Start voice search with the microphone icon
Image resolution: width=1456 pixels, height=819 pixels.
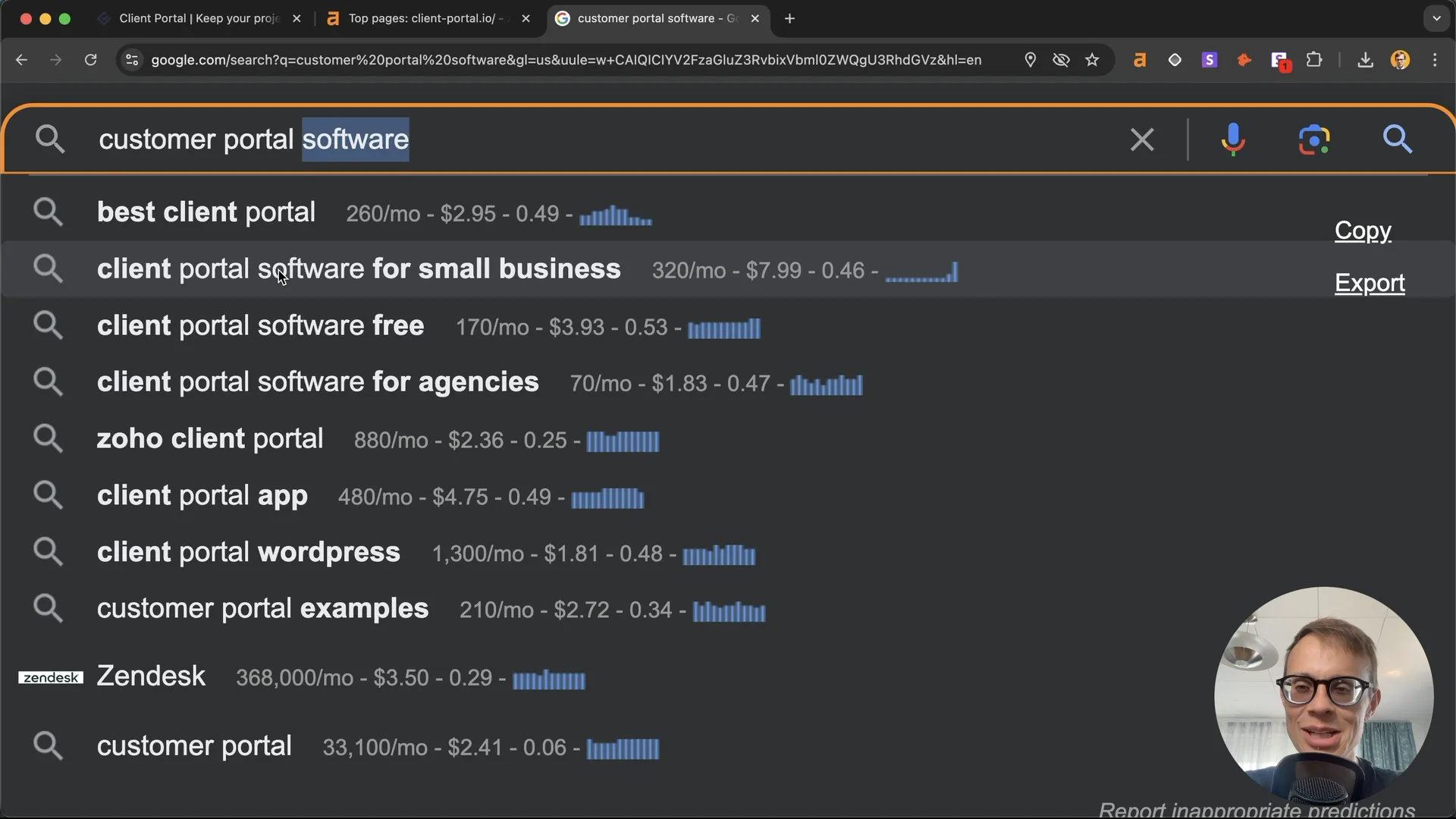[x=1233, y=140]
